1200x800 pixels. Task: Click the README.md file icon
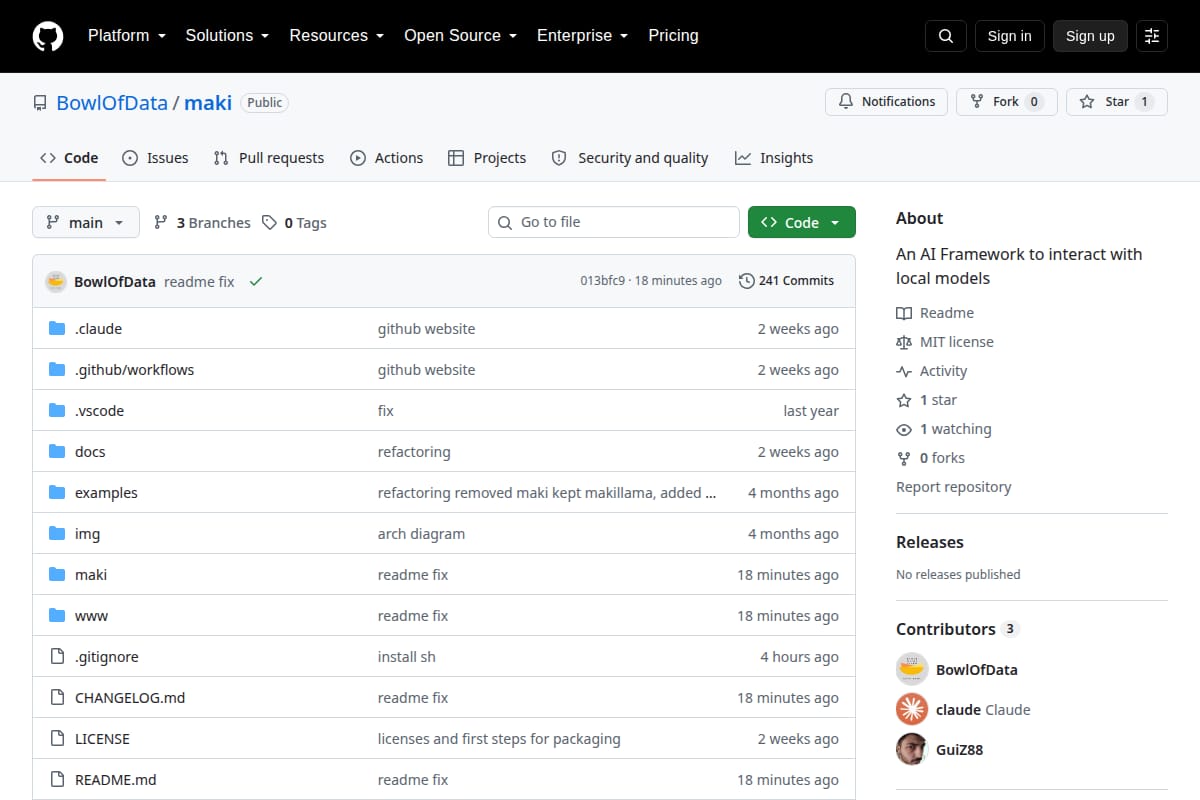tap(57, 780)
